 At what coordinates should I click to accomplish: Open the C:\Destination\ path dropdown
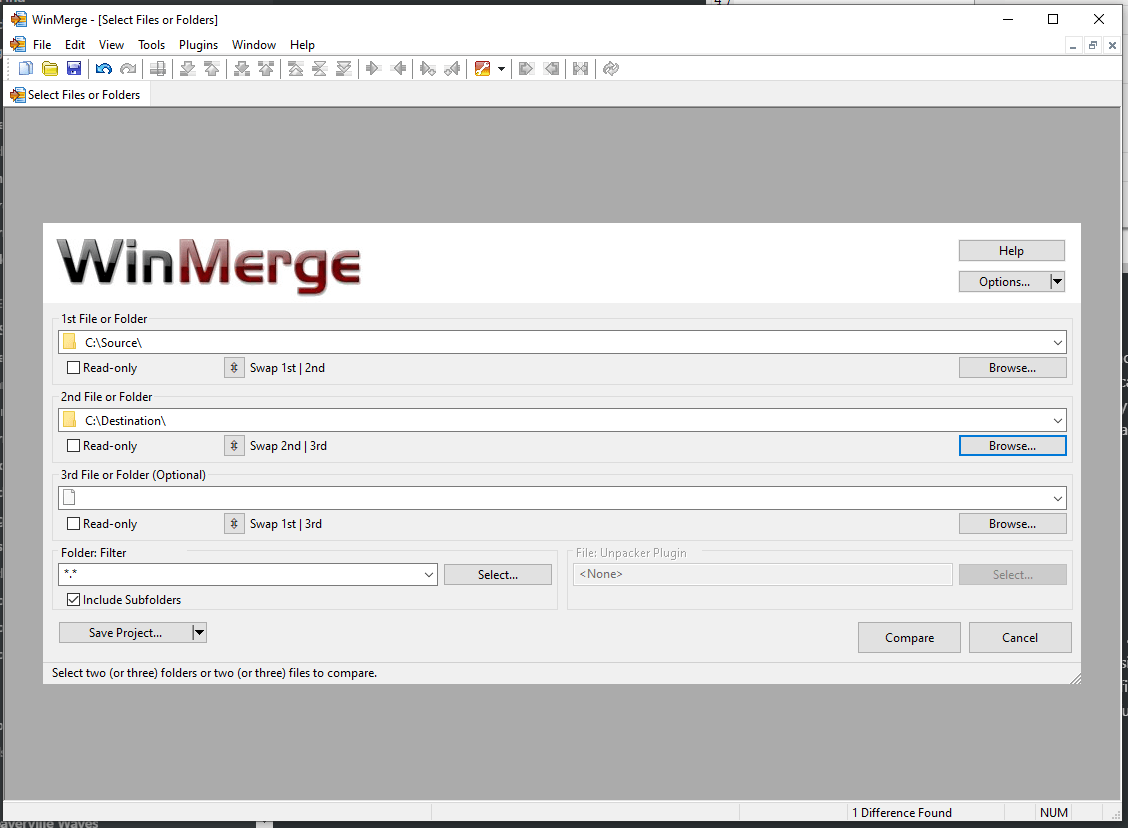tap(1057, 420)
